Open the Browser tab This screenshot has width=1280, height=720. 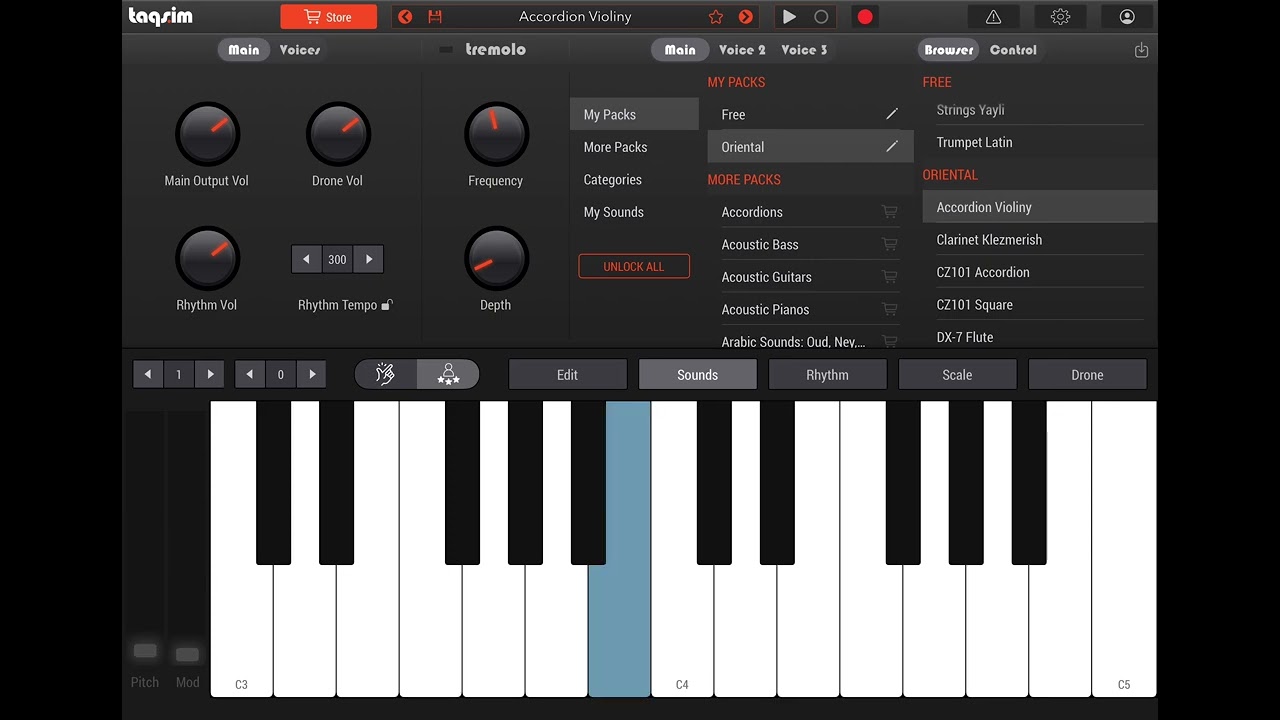[949, 50]
